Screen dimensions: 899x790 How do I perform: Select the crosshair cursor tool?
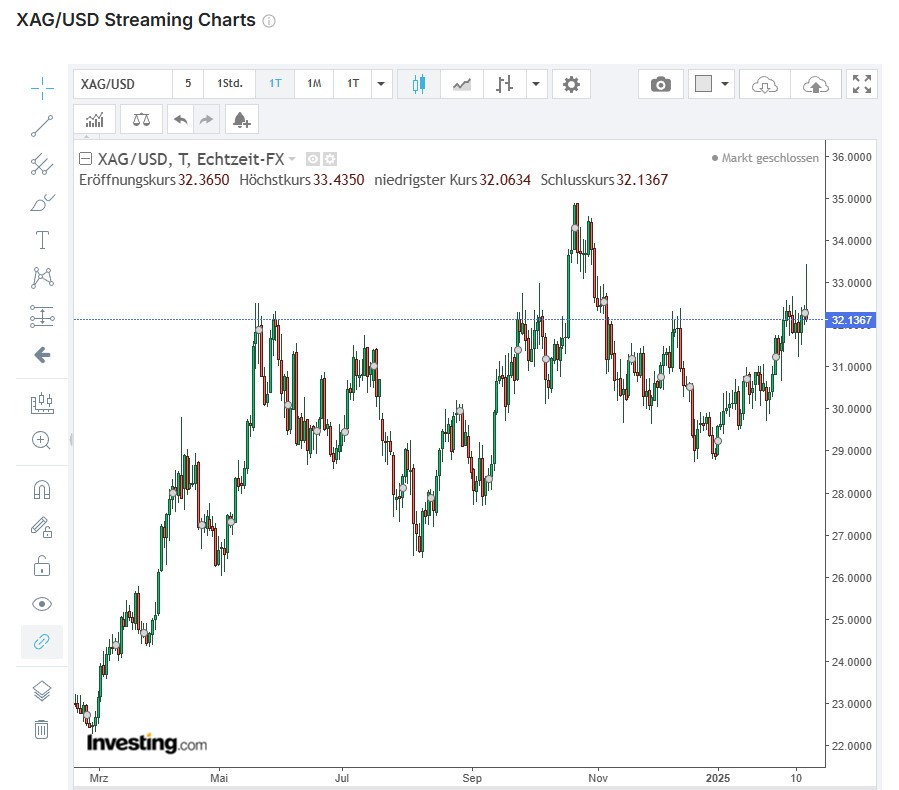(x=42, y=88)
